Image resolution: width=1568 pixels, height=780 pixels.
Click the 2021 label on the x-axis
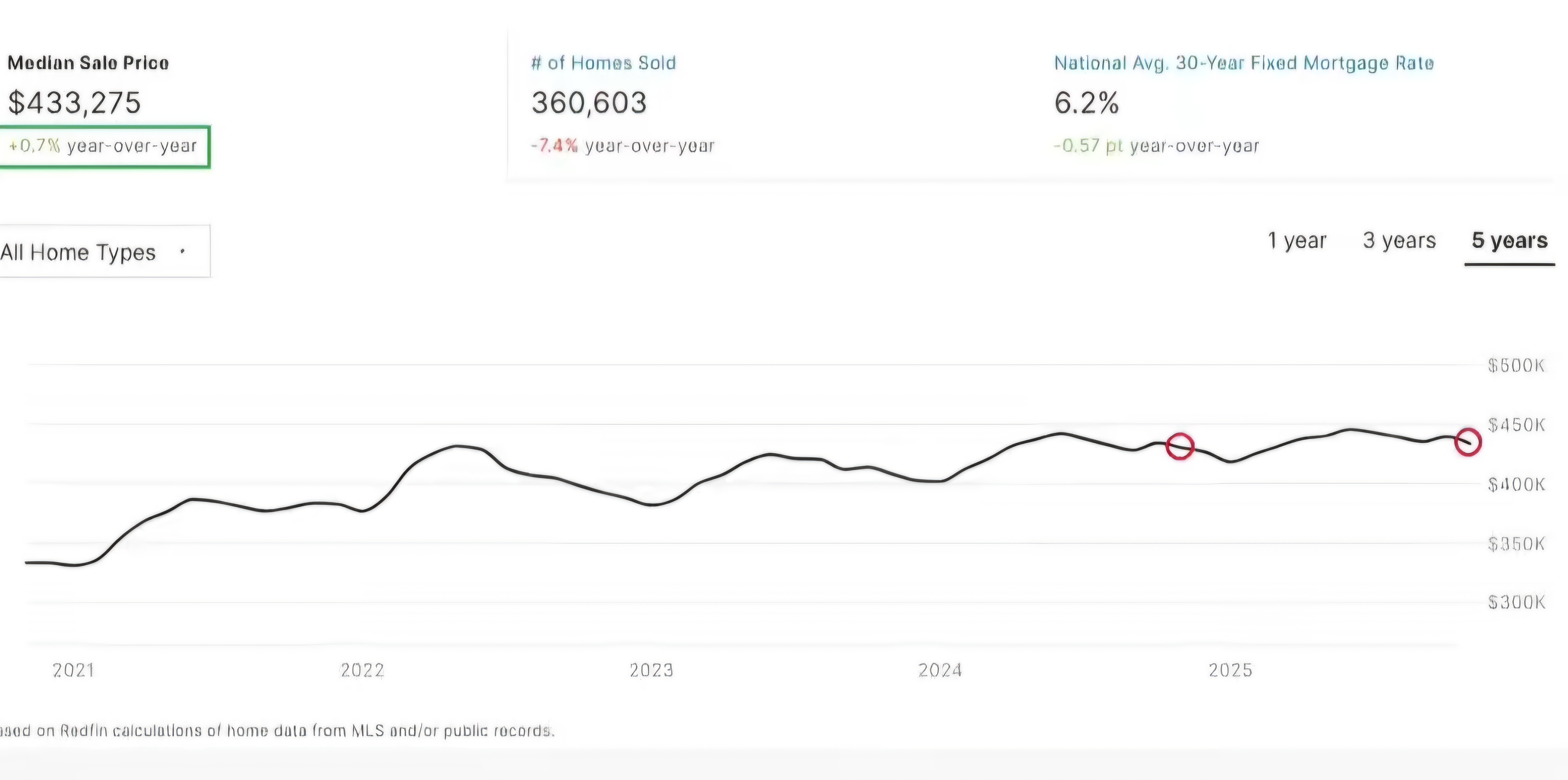(74, 670)
